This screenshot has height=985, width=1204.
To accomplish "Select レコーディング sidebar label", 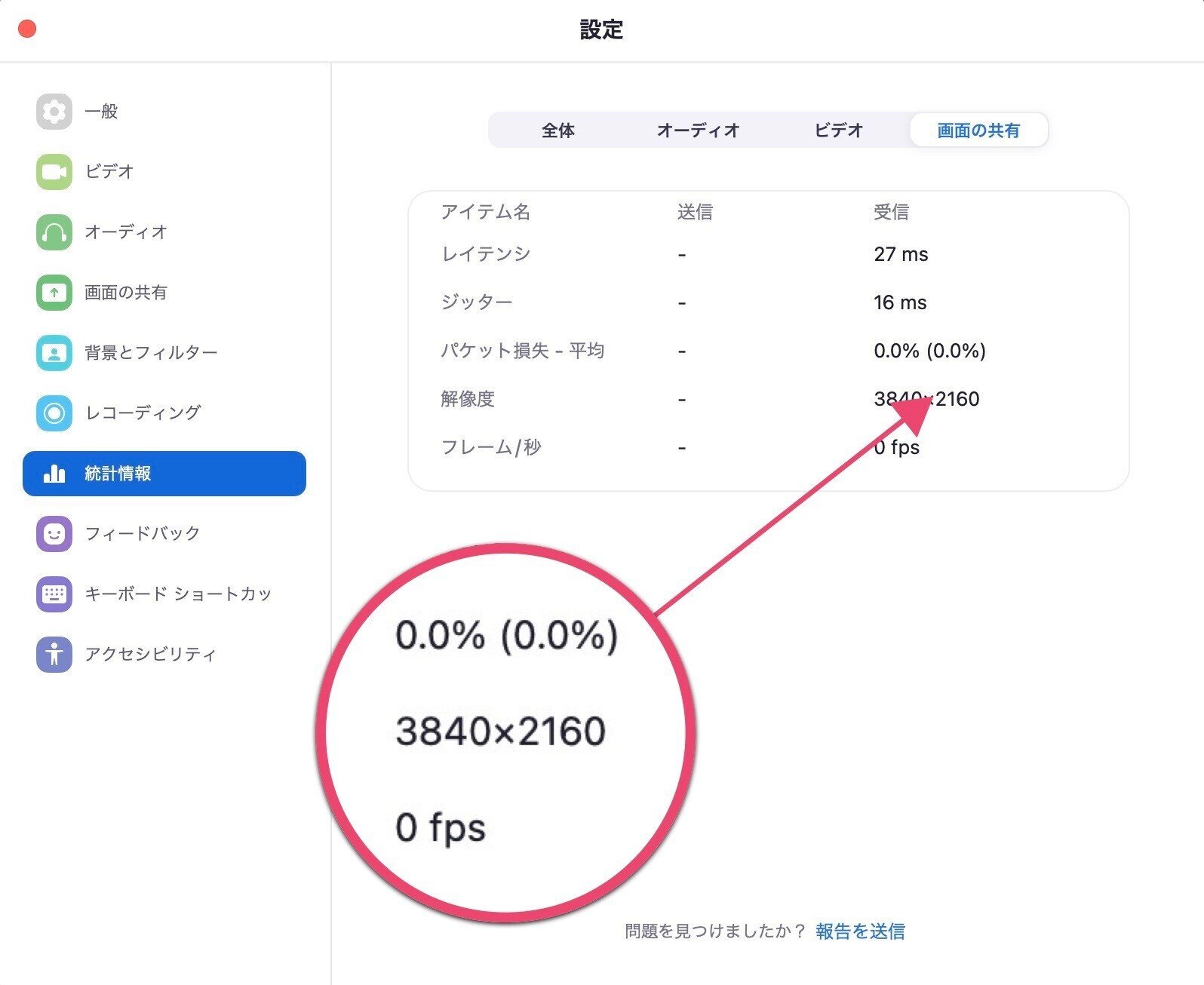I will (x=143, y=413).
